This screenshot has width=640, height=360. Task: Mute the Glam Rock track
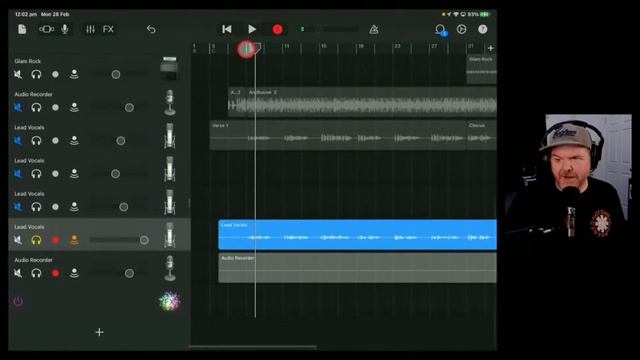18,74
